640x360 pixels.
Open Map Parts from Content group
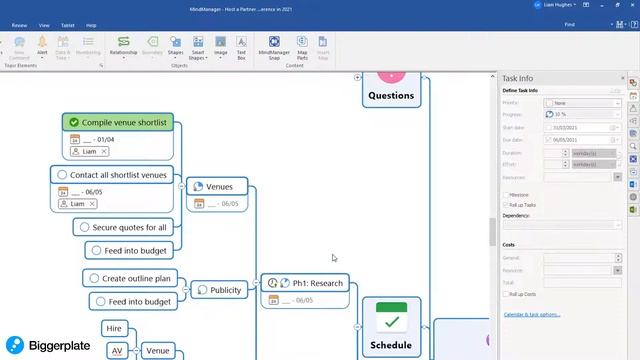(x=302, y=47)
